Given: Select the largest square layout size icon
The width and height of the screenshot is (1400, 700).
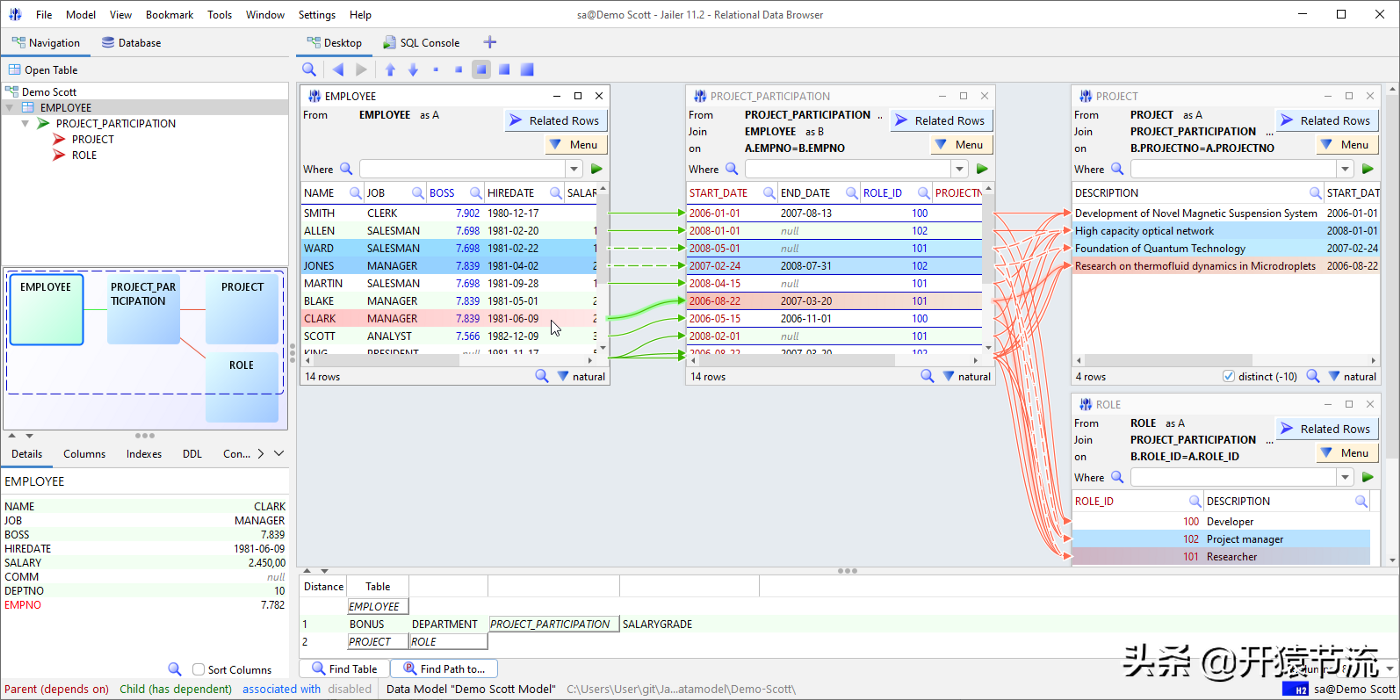Looking at the screenshot, I should pyautogui.click(x=527, y=69).
